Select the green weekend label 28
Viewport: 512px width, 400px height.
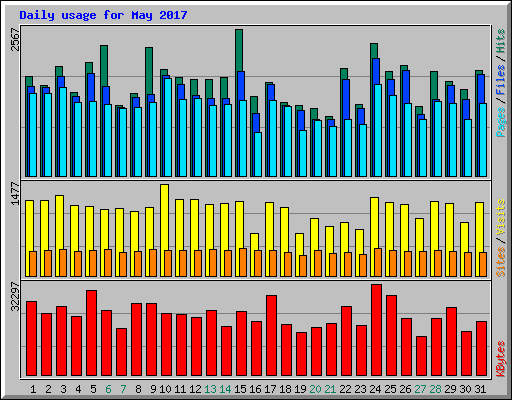tap(435, 389)
